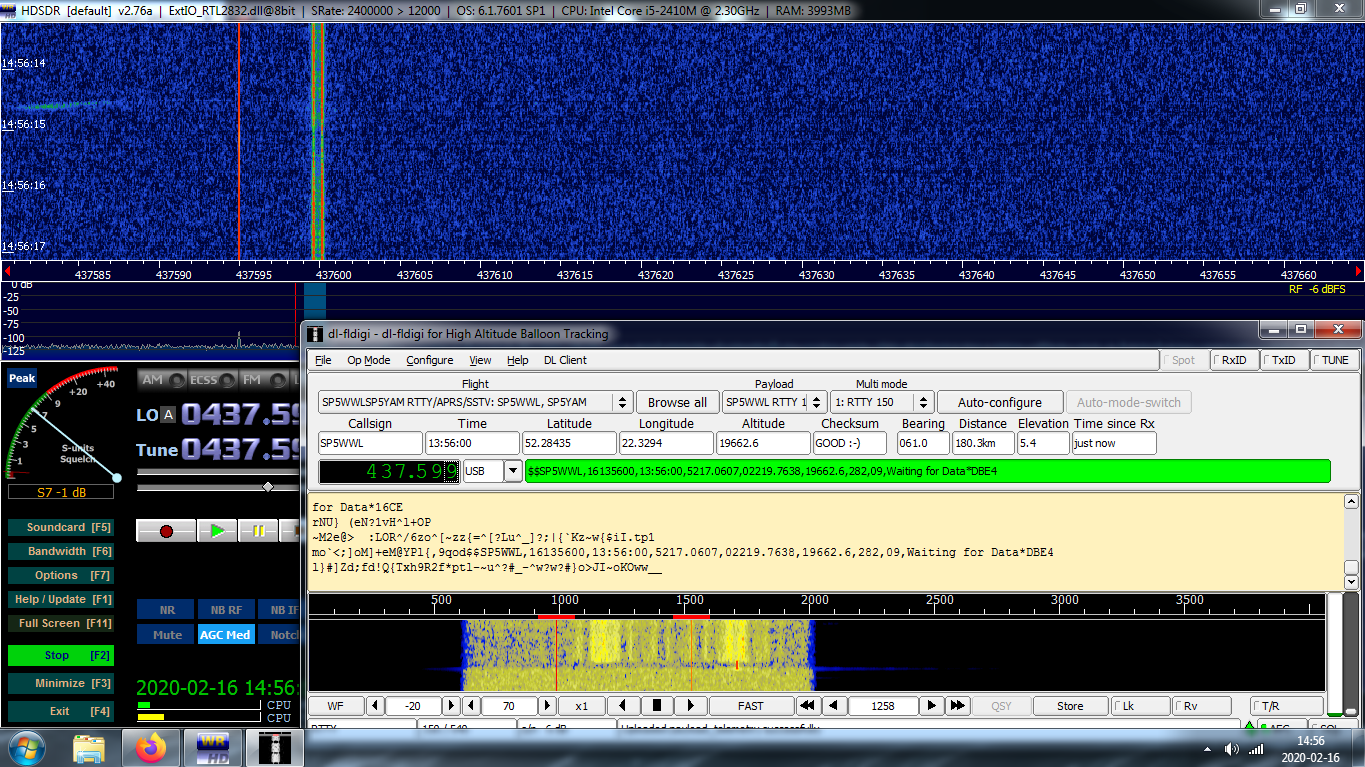This screenshot has height=767, width=1365.
Task: Switch to dl-fldigi taskbar icon
Action: click(275, 747)
